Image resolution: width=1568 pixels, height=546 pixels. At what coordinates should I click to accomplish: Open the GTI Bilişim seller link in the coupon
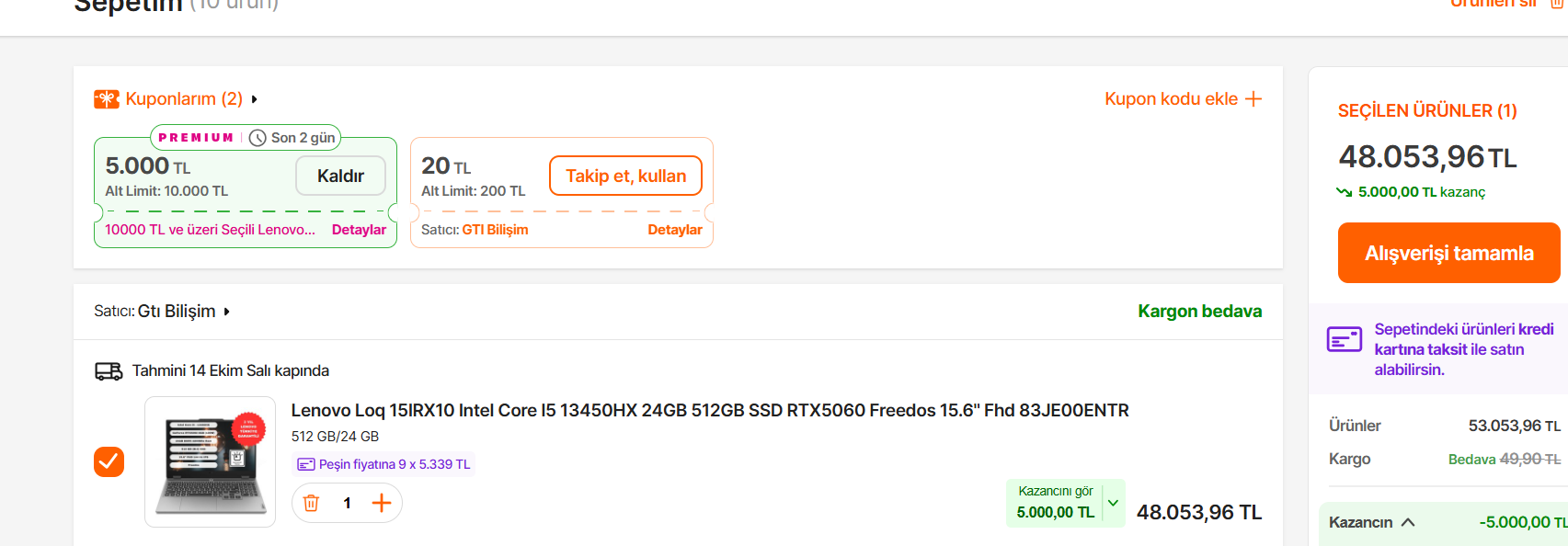click(495, 230)
